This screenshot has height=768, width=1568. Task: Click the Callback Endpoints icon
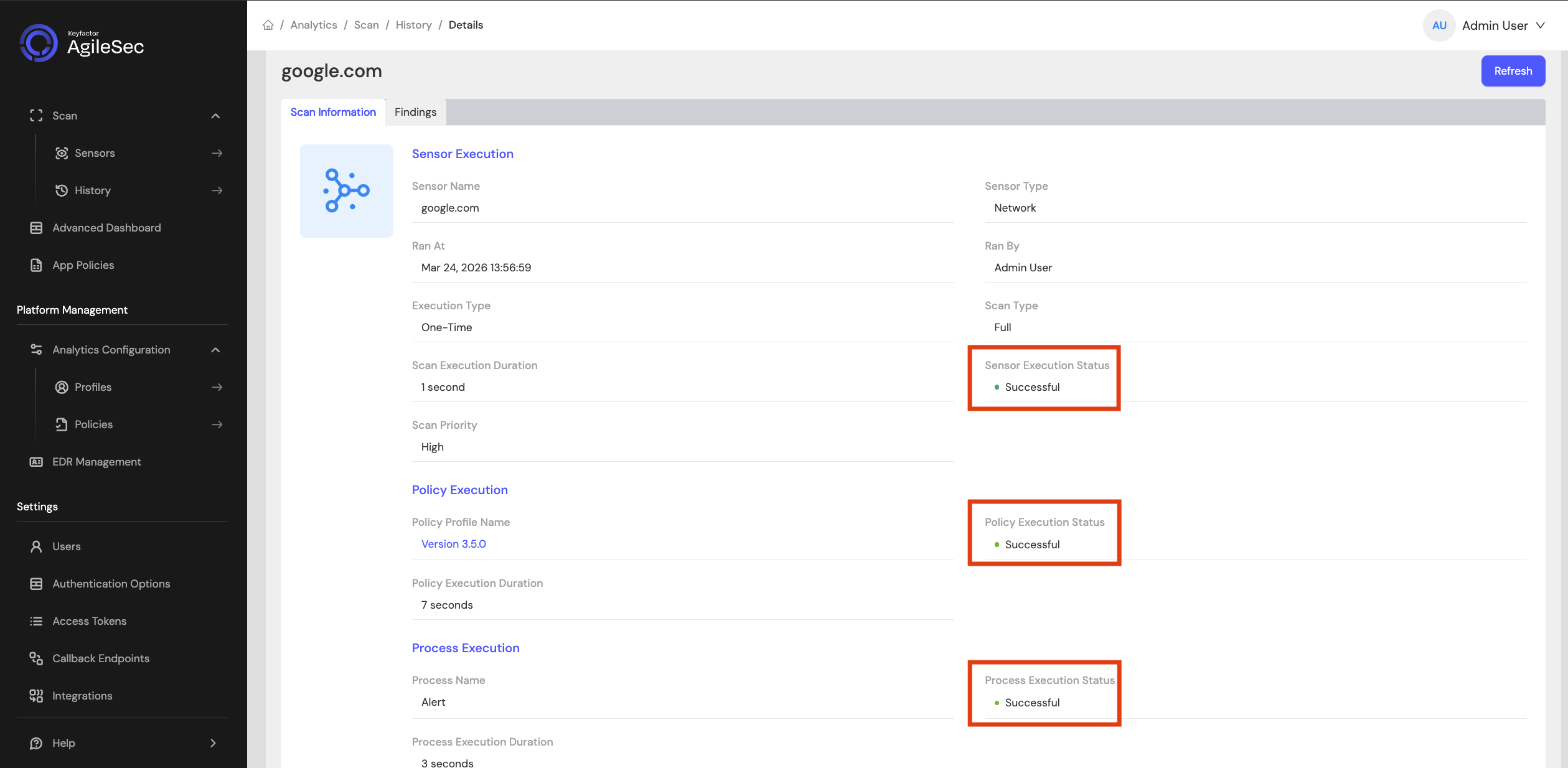[36, 658]
